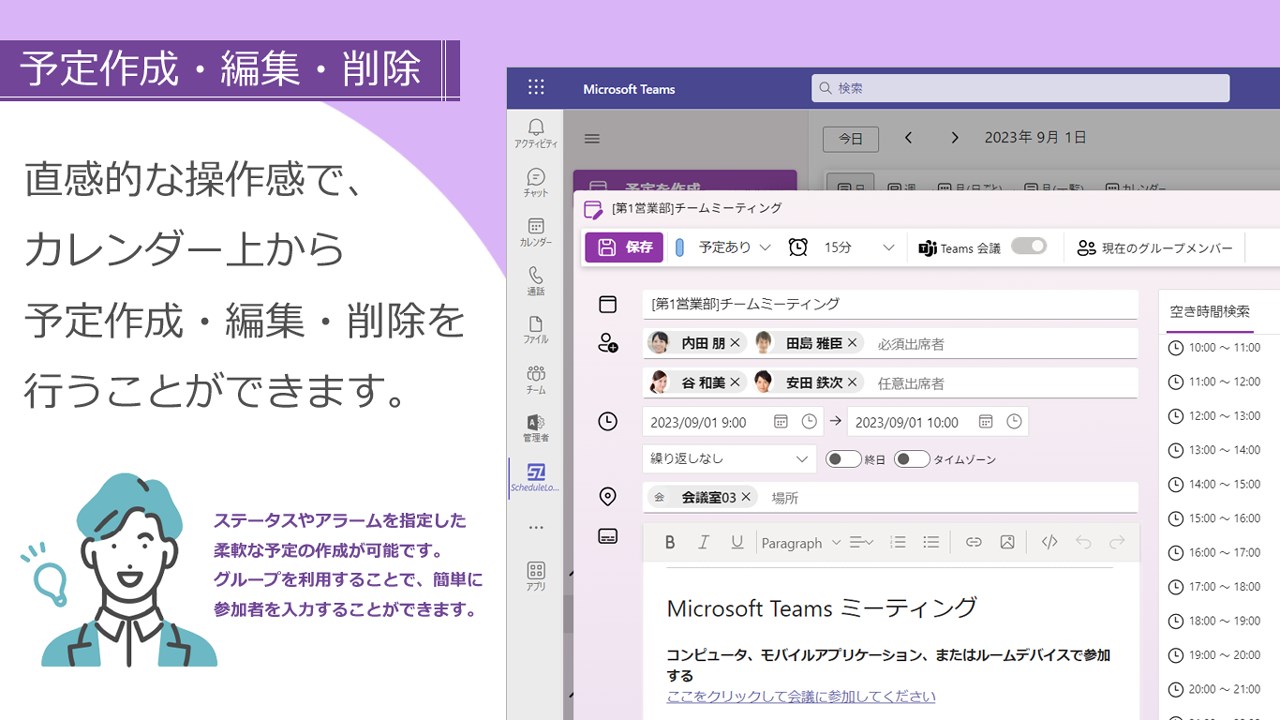This screenshot has width=1280, height=720.
Task: Redo the last edit in the editor
Action: coord(1117,542)
